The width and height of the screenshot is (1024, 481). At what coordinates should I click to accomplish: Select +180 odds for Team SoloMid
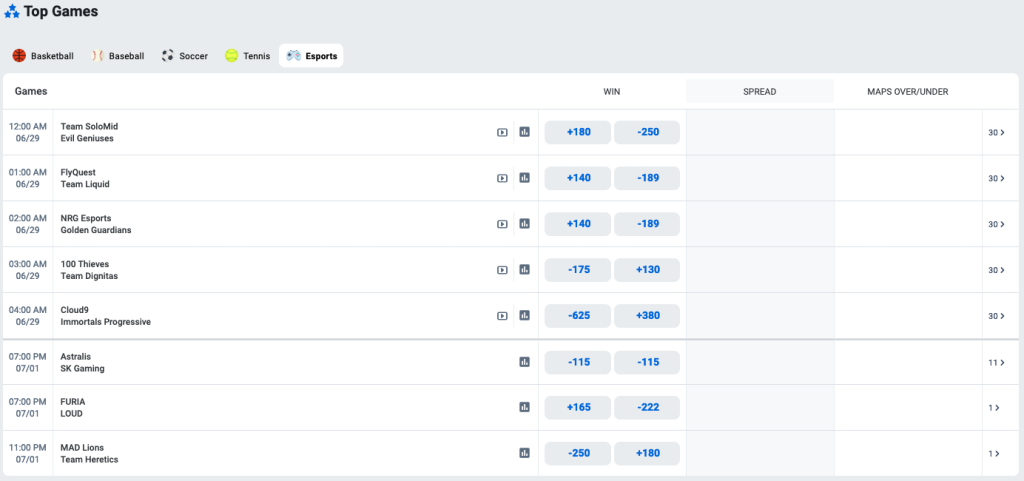(x=578, y=132)
